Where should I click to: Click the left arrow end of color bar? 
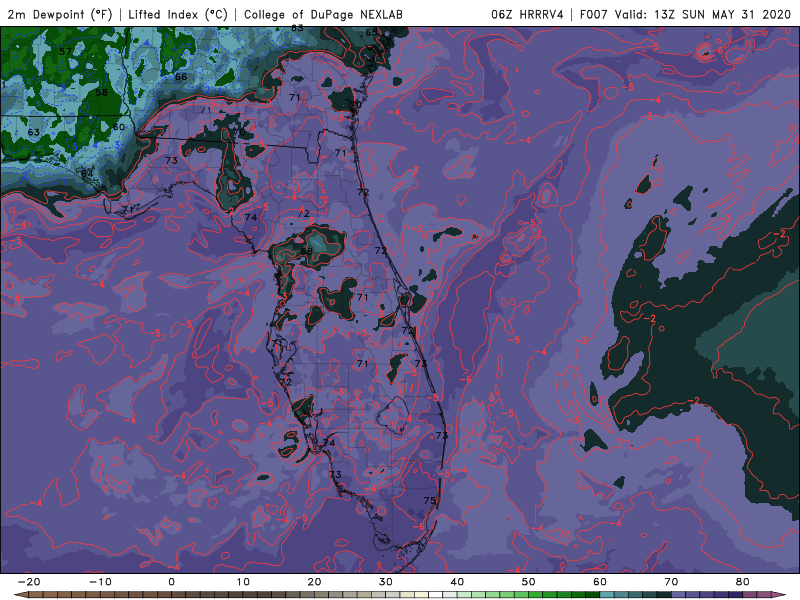pyautogui.click(x=19, y=595)
